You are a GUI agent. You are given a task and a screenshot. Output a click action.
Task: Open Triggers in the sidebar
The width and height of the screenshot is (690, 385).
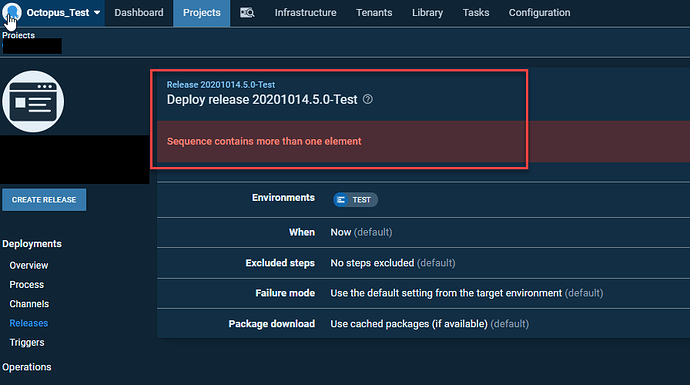point(27,342)
